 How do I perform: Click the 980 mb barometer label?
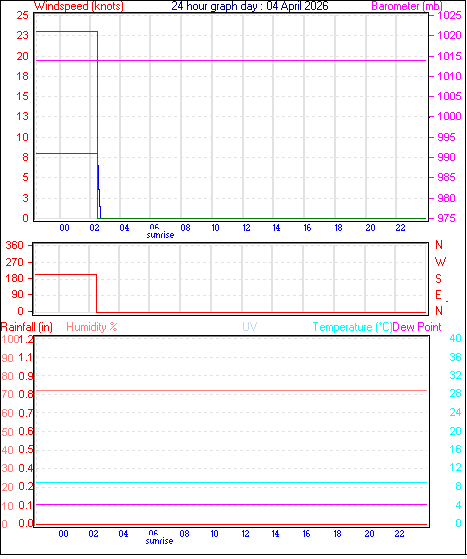pyautogui.click(x=447, y=198)
